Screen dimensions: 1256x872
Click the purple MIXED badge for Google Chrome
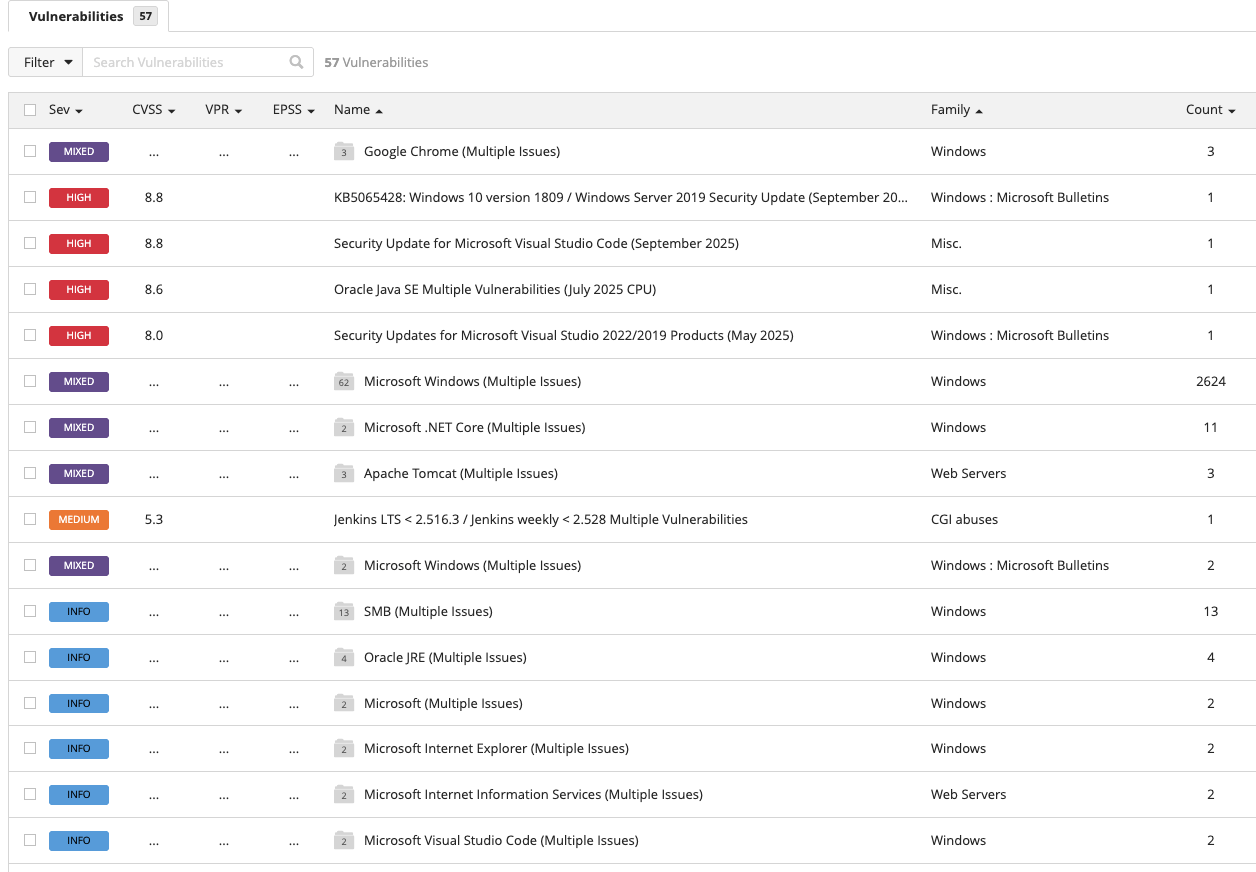pyautogui.click(x=79, y=152)
